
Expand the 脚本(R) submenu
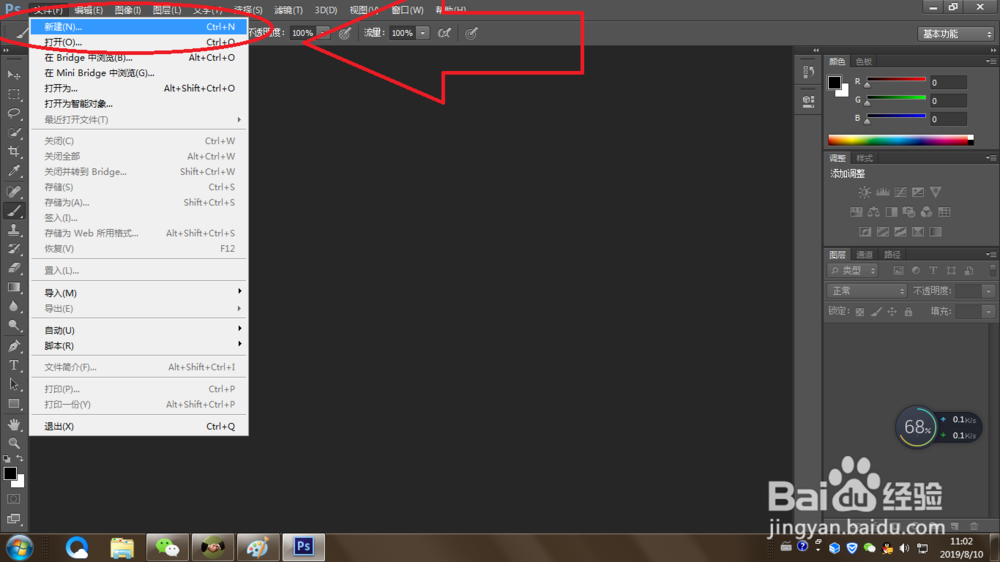pyautogui.click(x=138, y=346)
